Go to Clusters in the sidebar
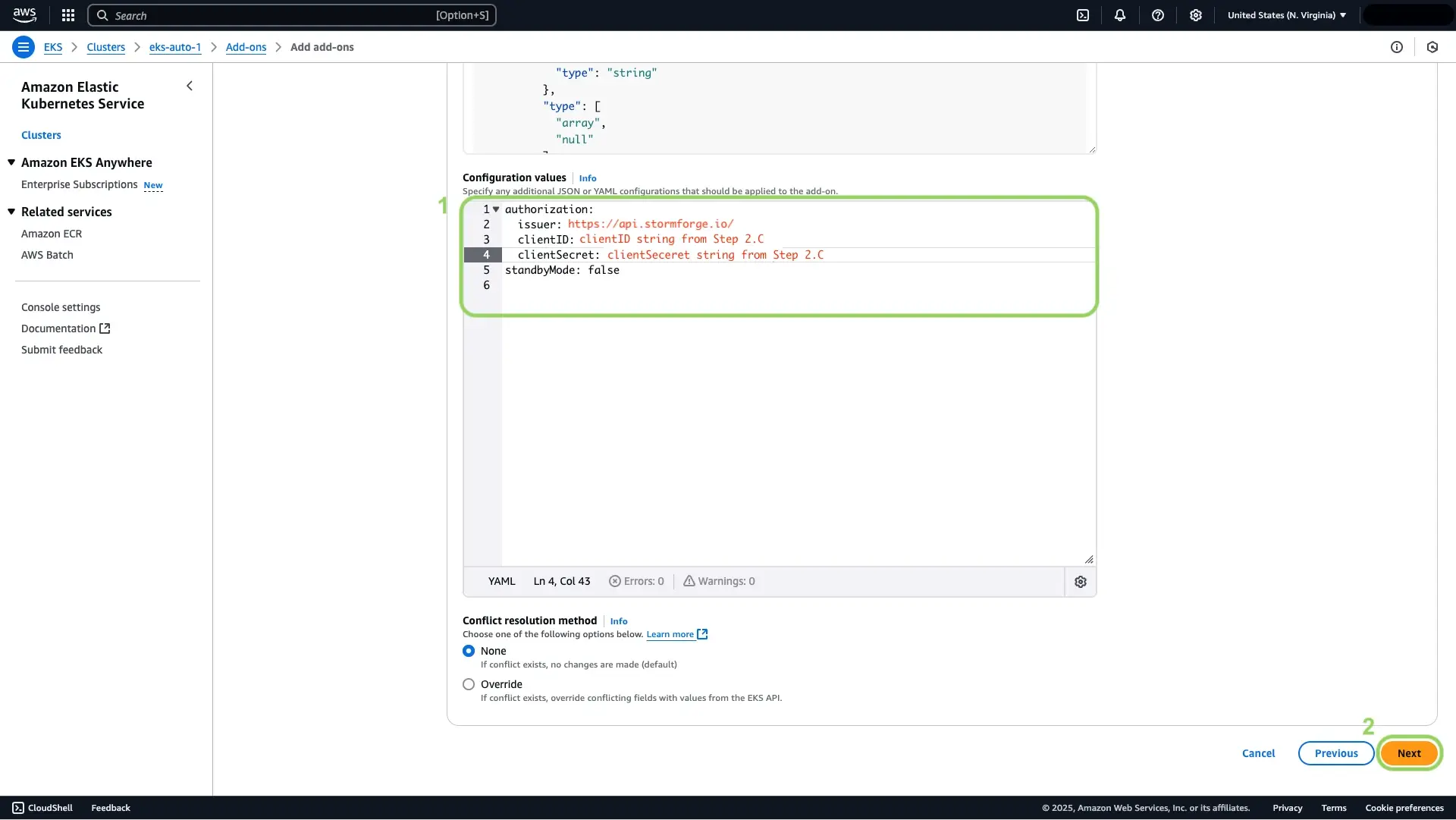The width and height of the screenshot is (1456, 820). click(41, 135)
